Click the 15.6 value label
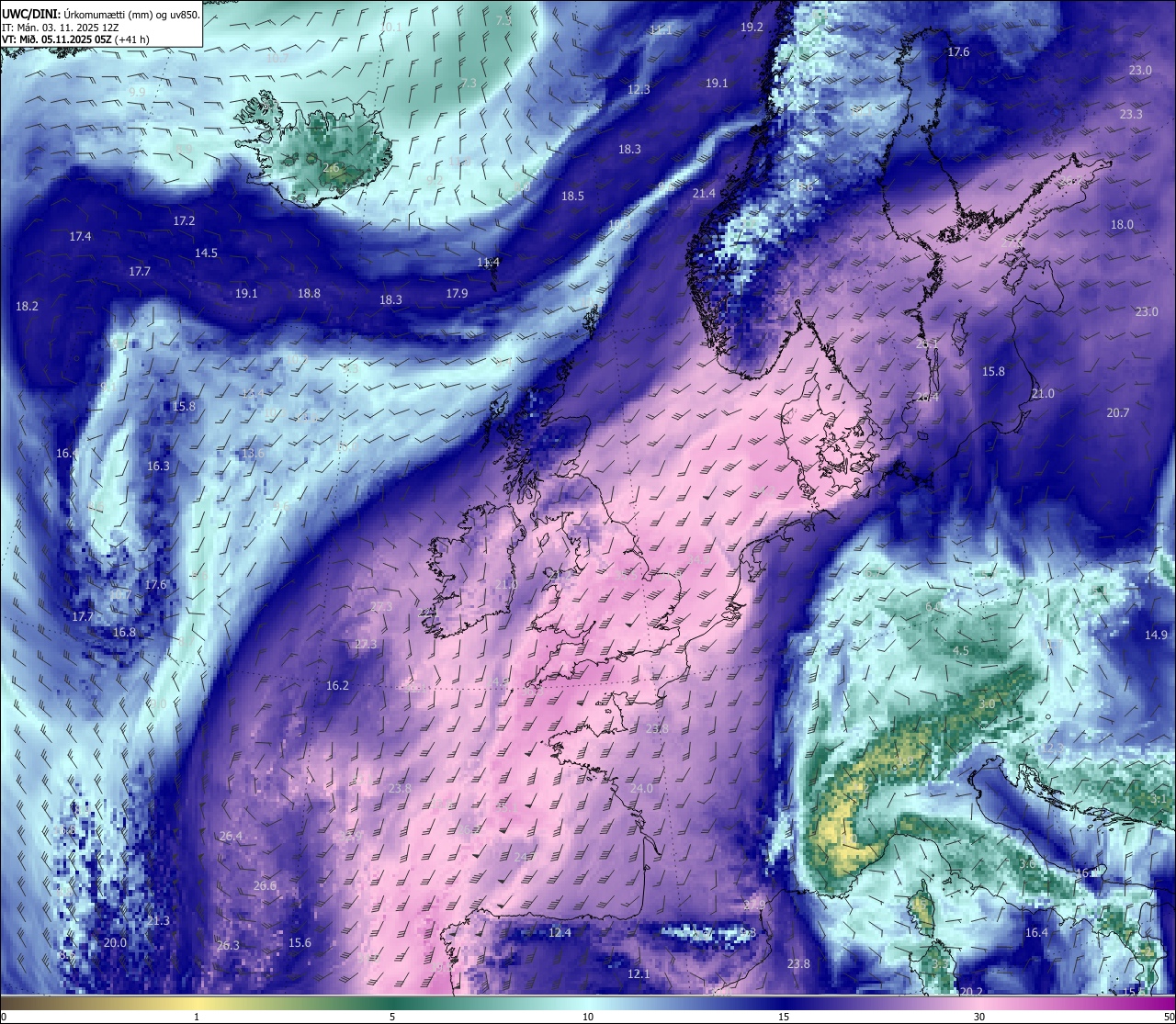 300,943
